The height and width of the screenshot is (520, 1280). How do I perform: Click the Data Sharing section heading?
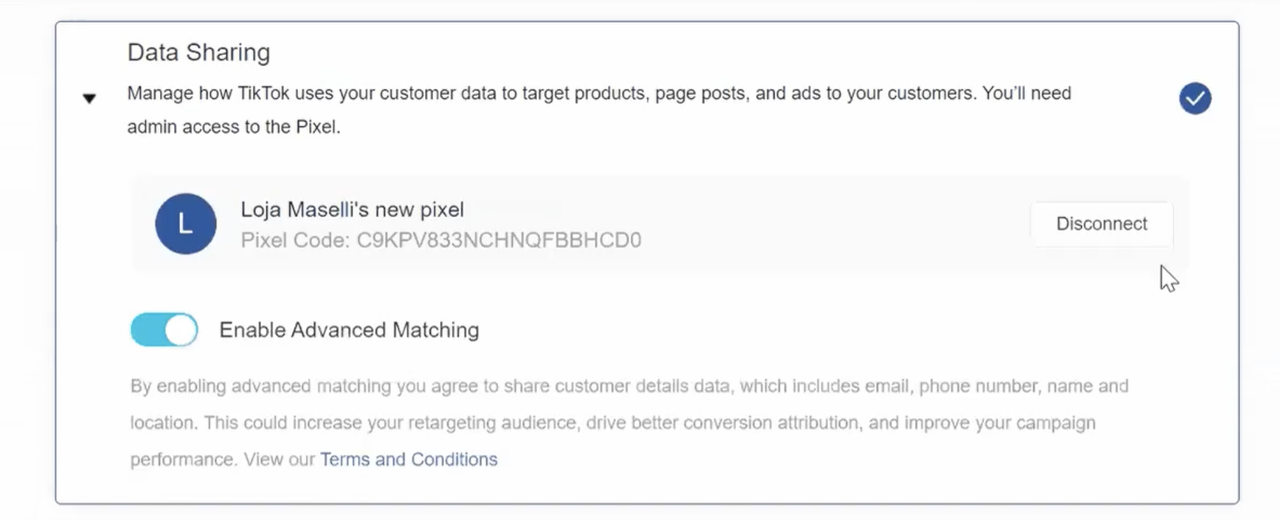[199, 52]
